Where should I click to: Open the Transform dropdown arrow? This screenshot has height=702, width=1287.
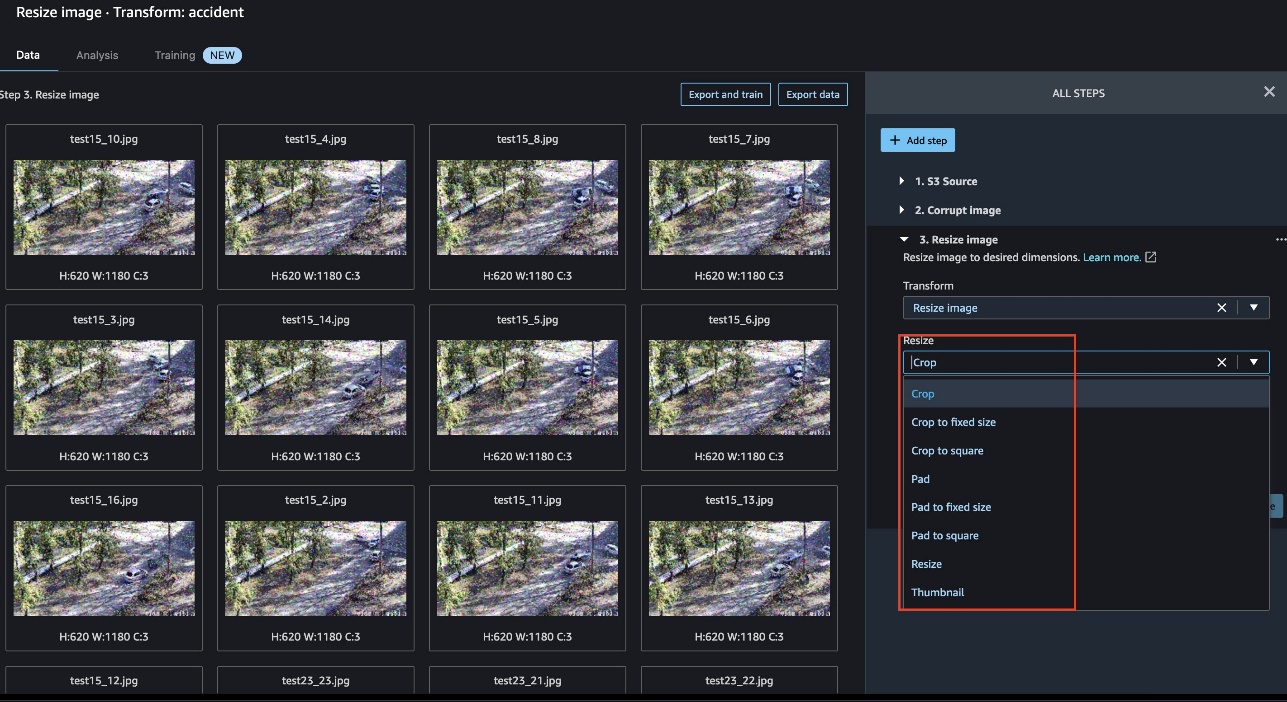[1254, 308]
